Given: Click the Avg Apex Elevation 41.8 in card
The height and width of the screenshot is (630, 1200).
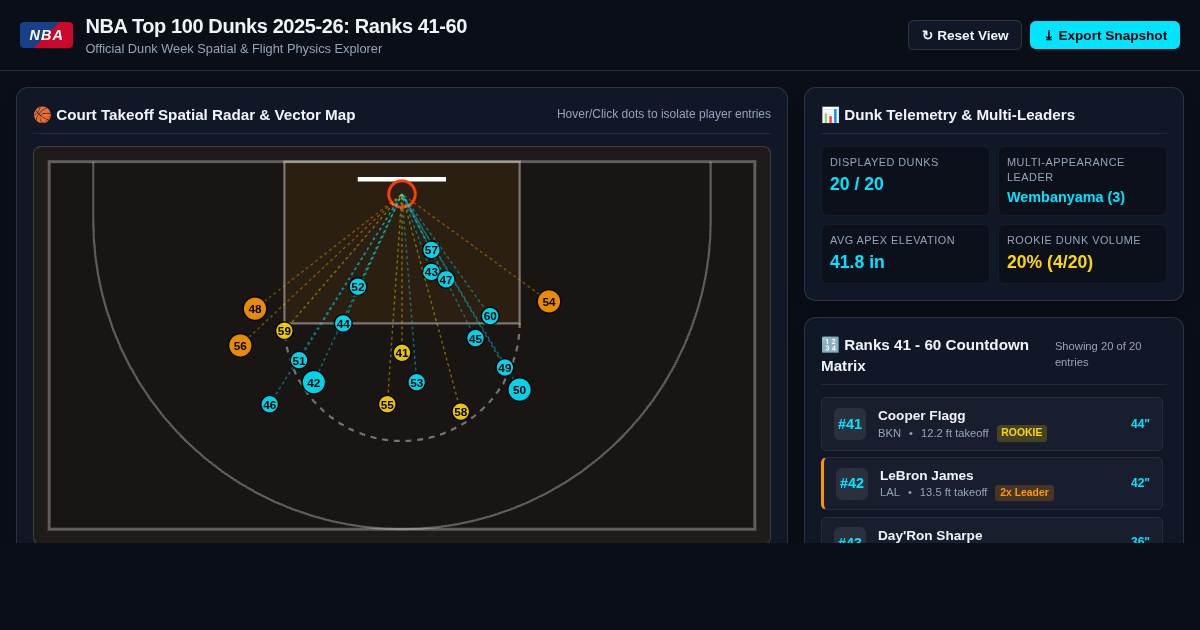Looking at the screenshot, I should (x=905, y=254).
